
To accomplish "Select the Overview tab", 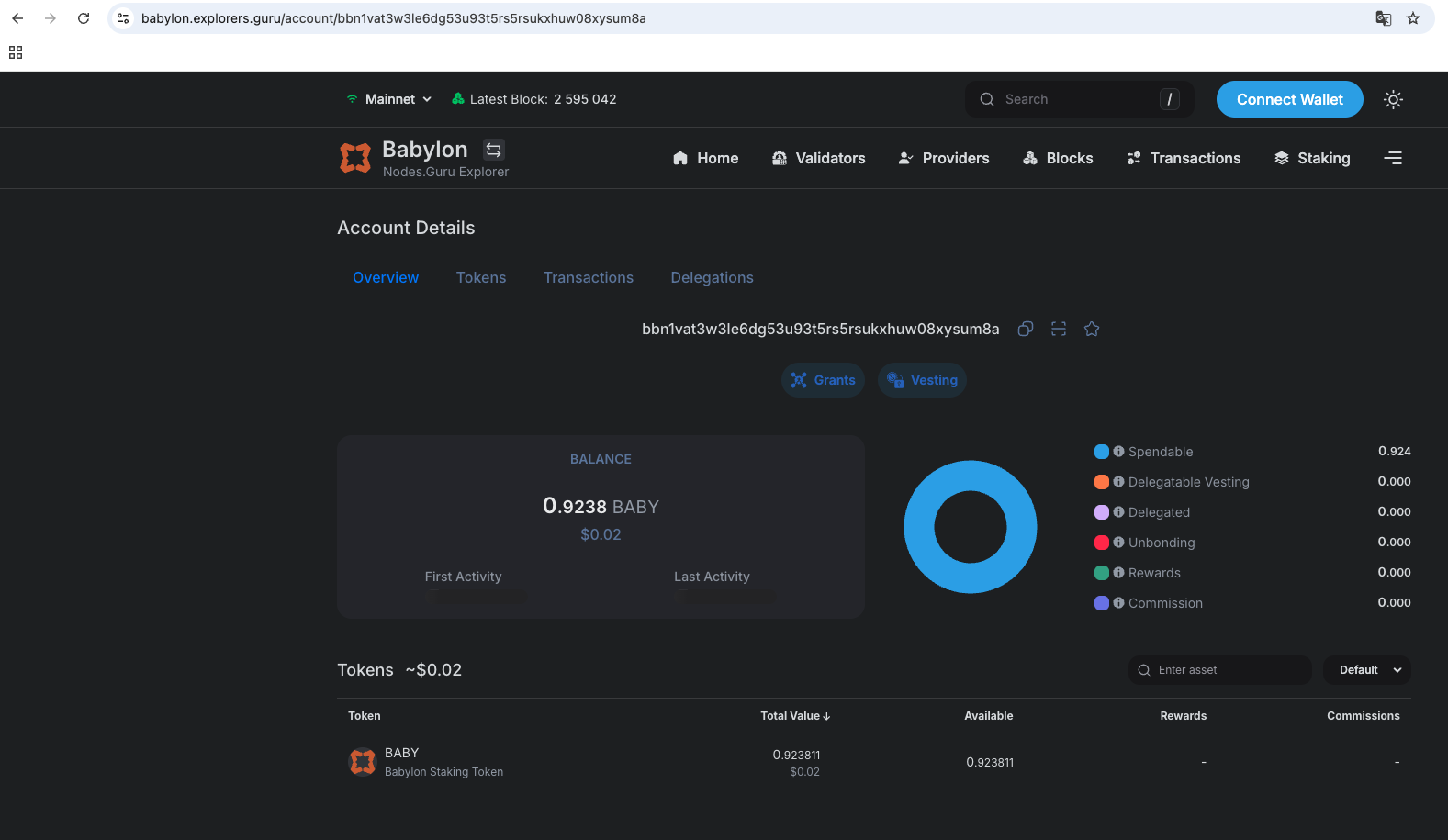I will pos(386,277).
